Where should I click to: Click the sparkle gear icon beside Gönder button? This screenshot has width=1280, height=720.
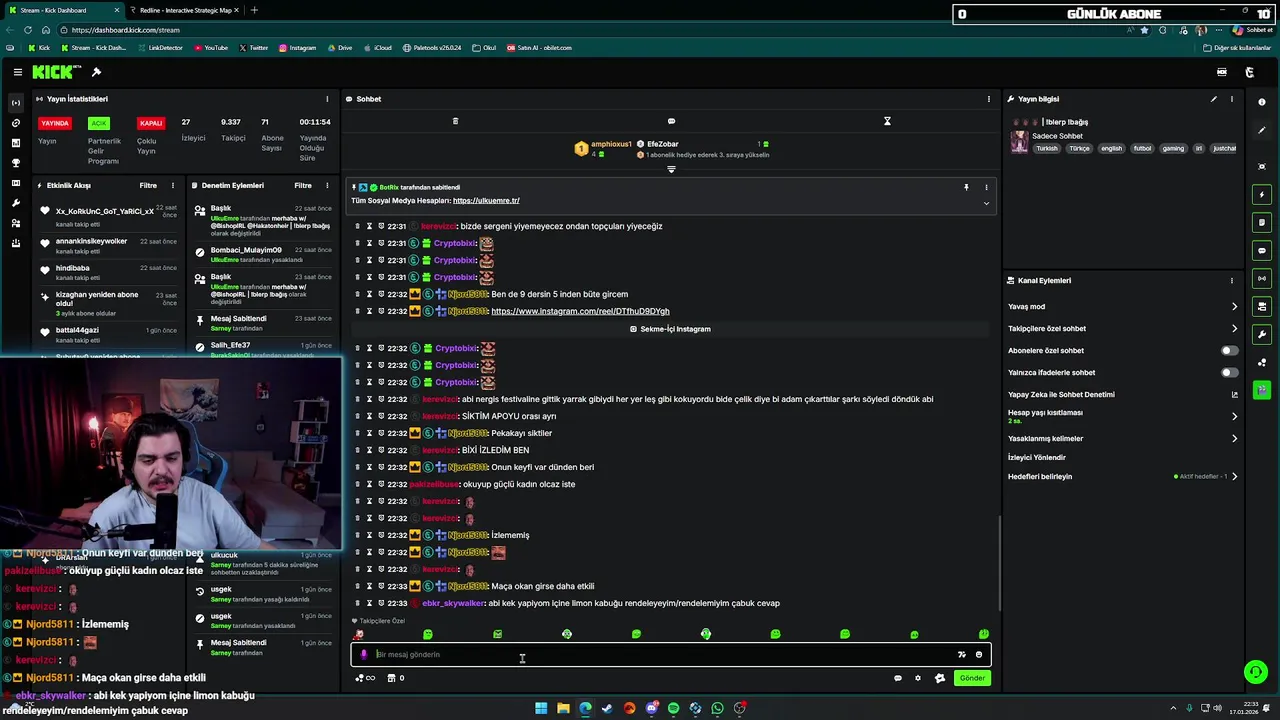tap(940, 678)
